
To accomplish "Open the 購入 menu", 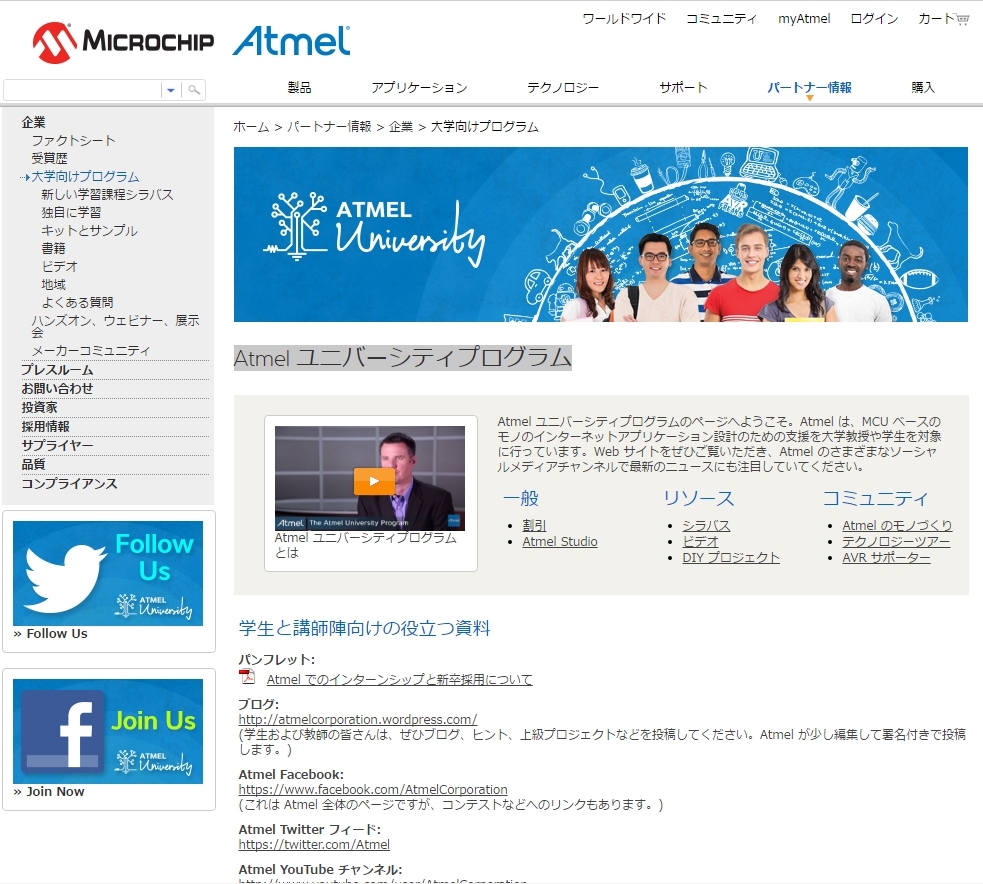I will (x=923, y=88).
